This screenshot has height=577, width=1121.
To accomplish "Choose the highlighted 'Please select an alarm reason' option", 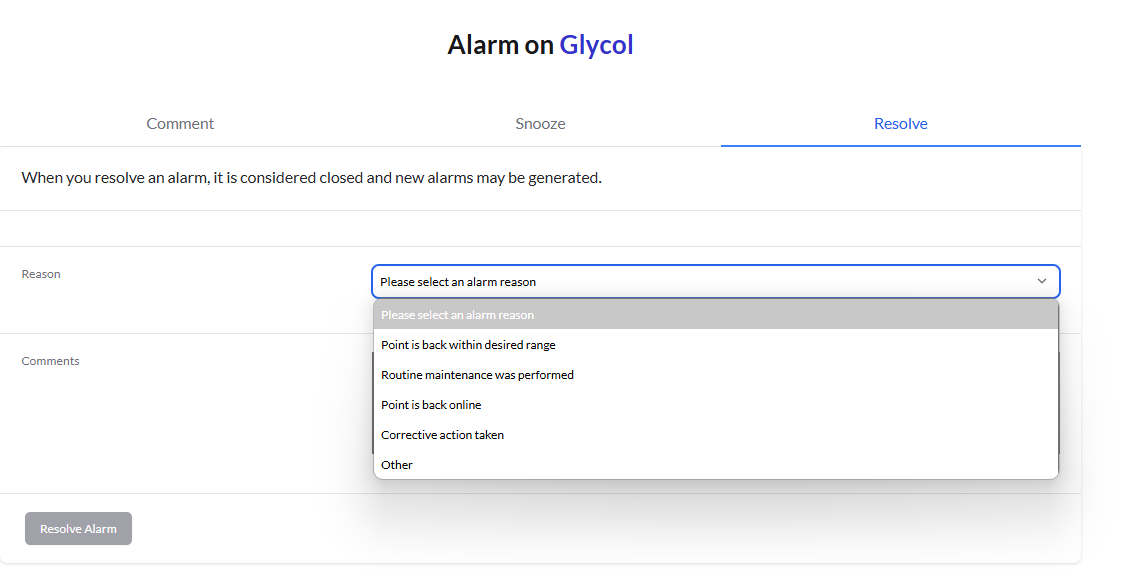I will click(716, 315).
